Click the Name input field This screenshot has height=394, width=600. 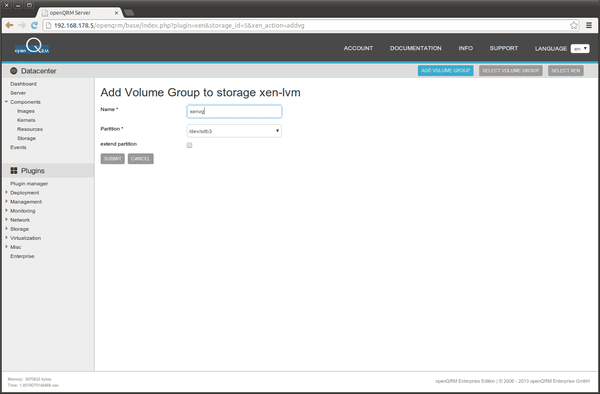[x=234, y=111]
